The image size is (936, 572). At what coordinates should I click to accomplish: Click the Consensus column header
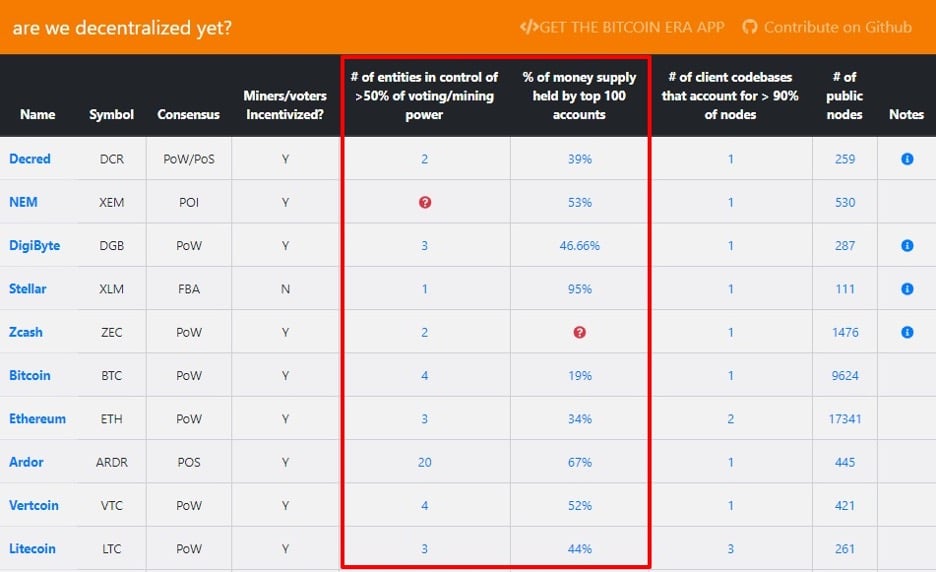(189, 114)
